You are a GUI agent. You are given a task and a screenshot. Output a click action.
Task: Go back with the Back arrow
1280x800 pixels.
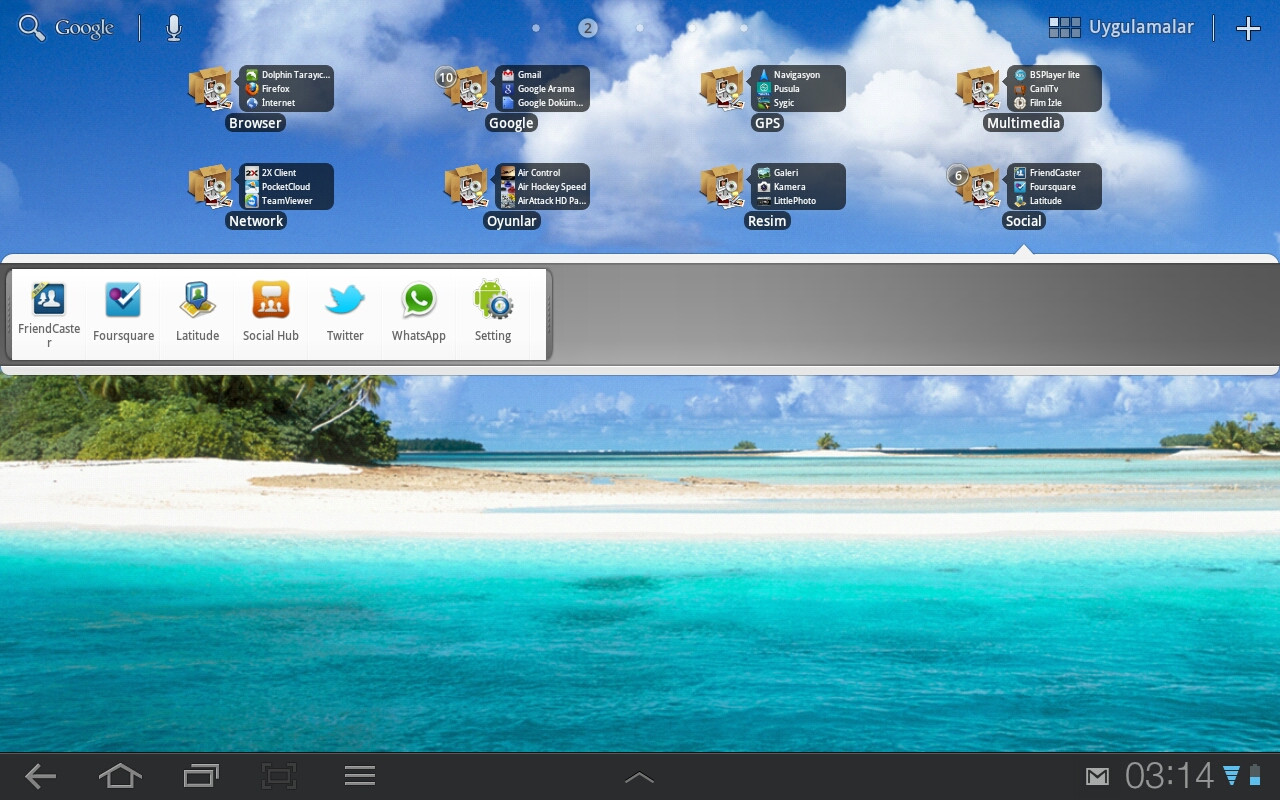pyautogui.click(x=40, y=776)
